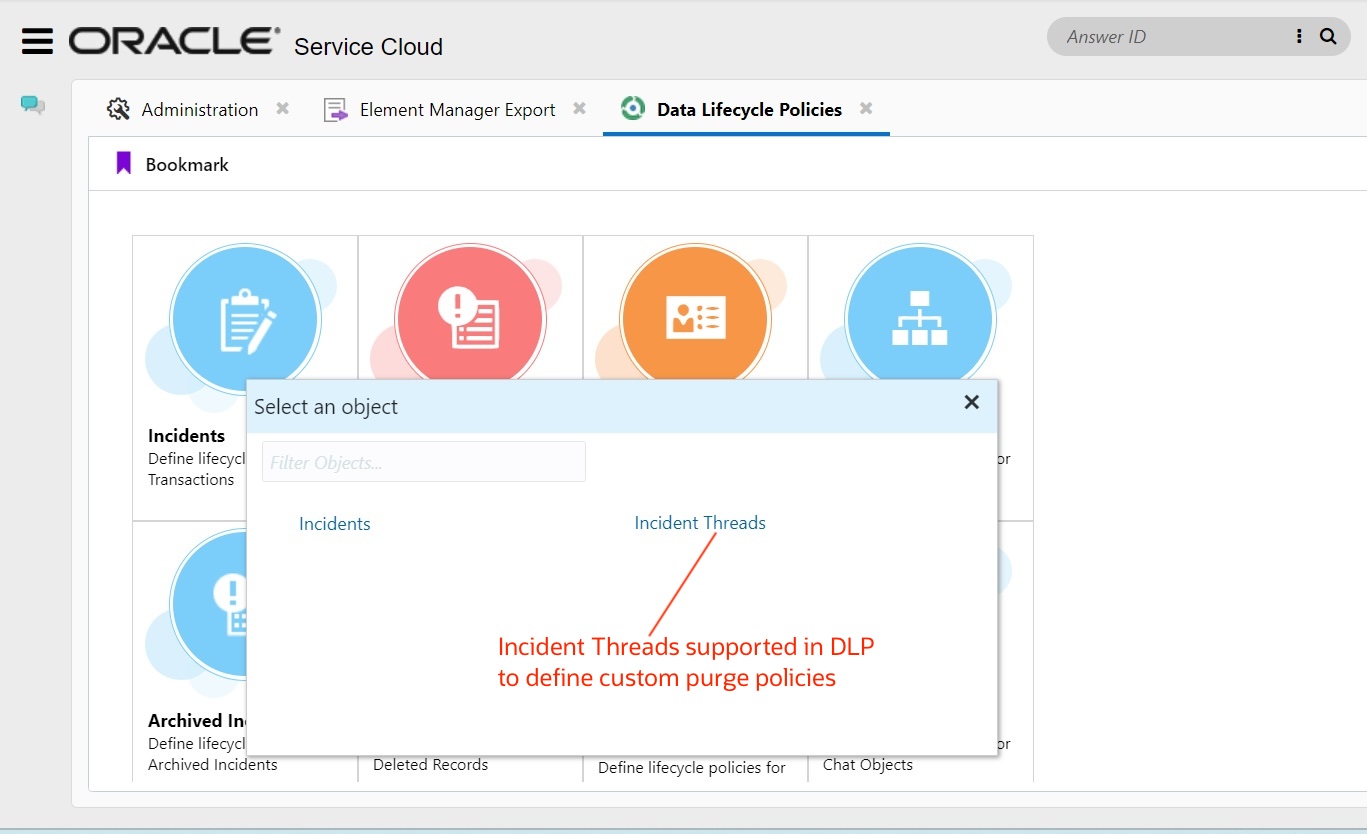Click the Element Manager Export tab icon
This screenshot has height=834, width=1367.
click(336, 109)
